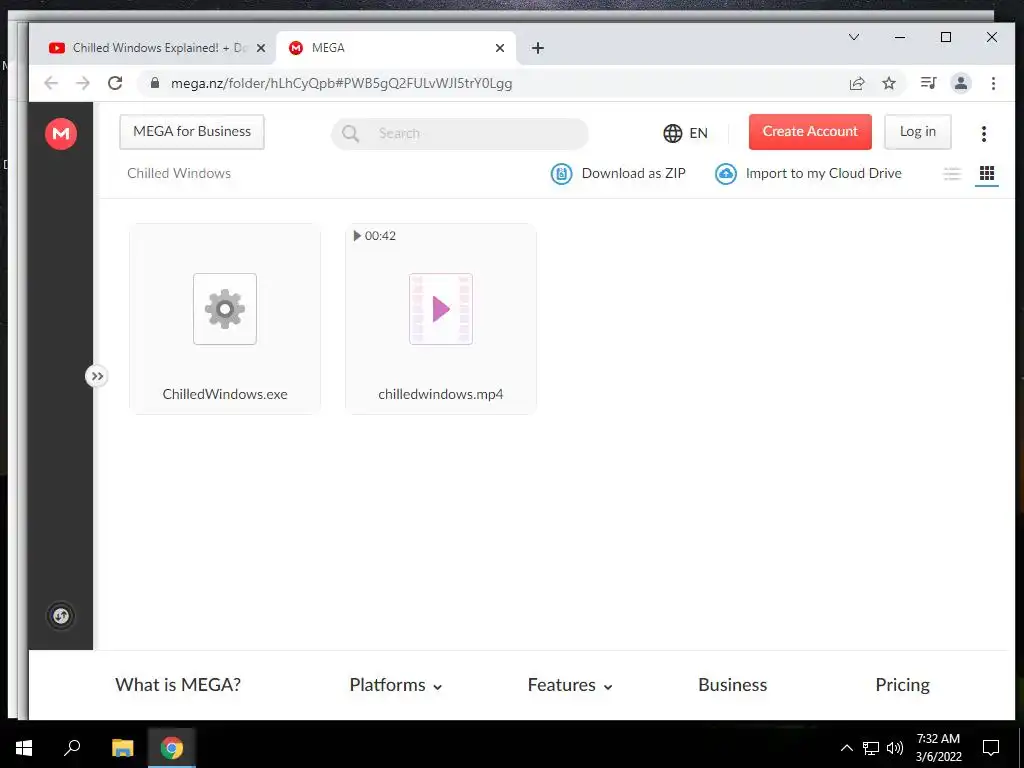Switch to list view
The width and height of the screenshot is (1024, 768).
coord(952,174)
